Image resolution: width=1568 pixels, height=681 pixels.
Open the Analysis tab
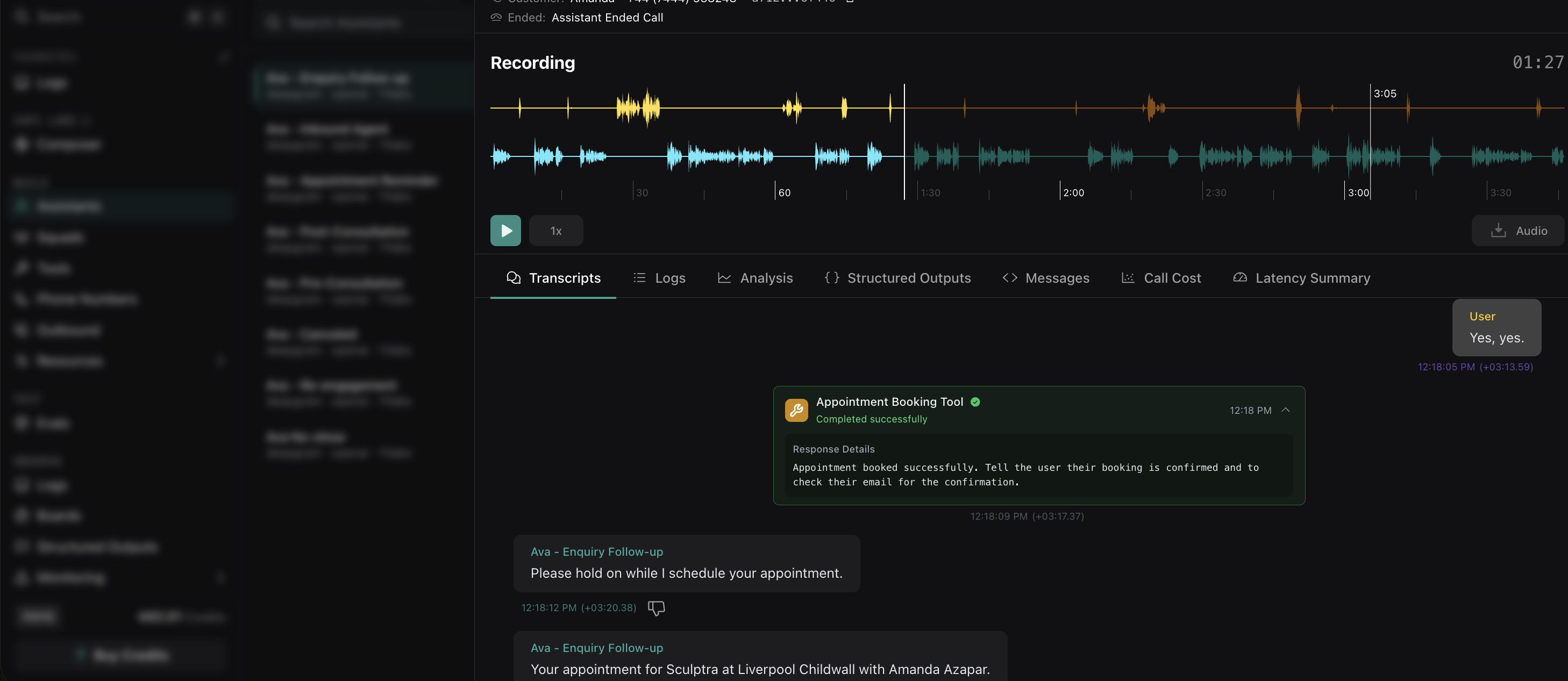pyautogui.click(x=755, y=278)
